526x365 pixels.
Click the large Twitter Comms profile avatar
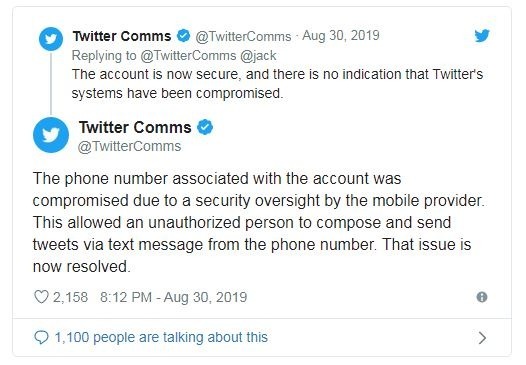[x=51, y=135]
